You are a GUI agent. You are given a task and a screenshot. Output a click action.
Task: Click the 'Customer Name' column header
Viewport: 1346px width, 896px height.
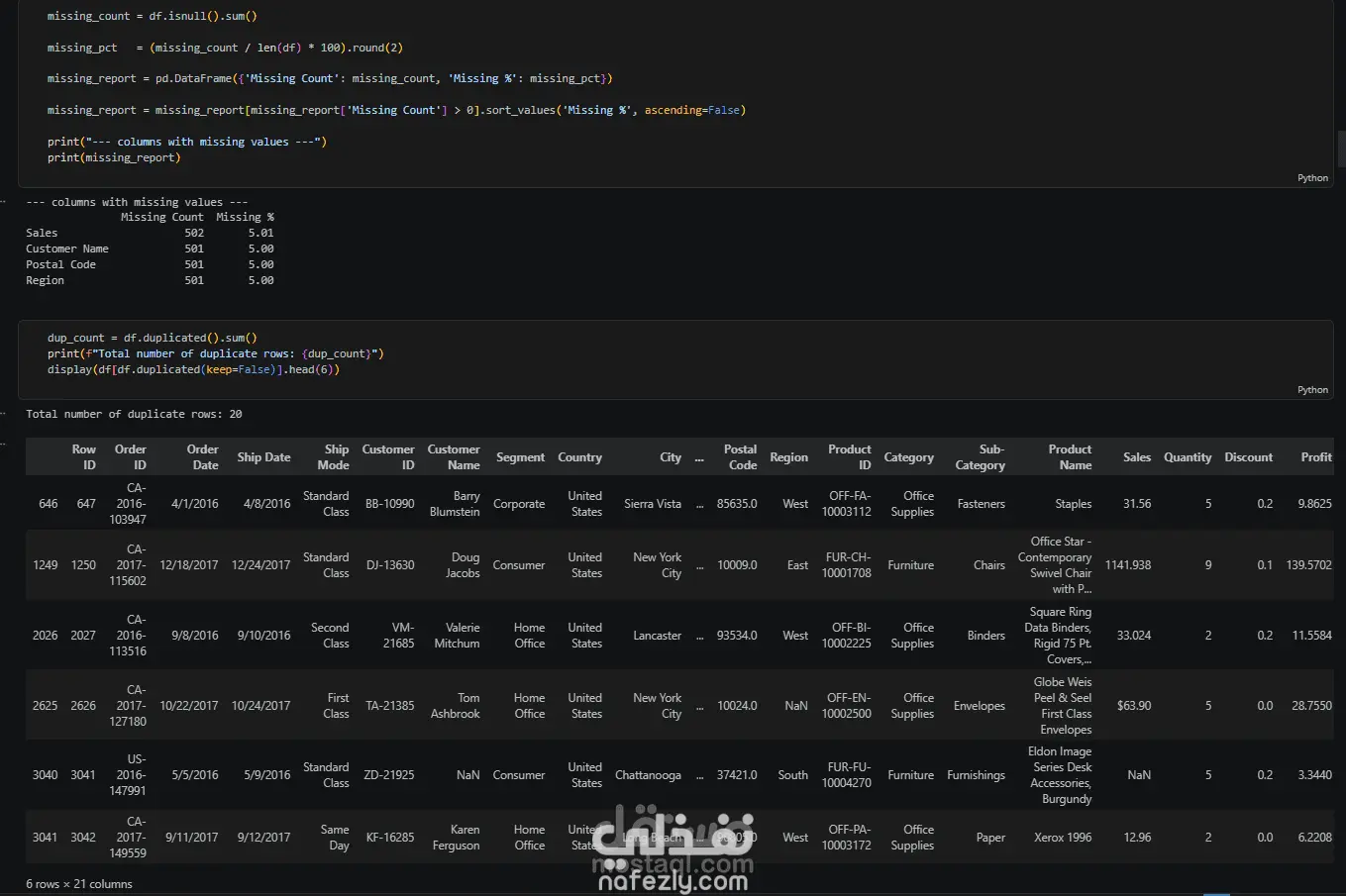click(x=454, y=457)
